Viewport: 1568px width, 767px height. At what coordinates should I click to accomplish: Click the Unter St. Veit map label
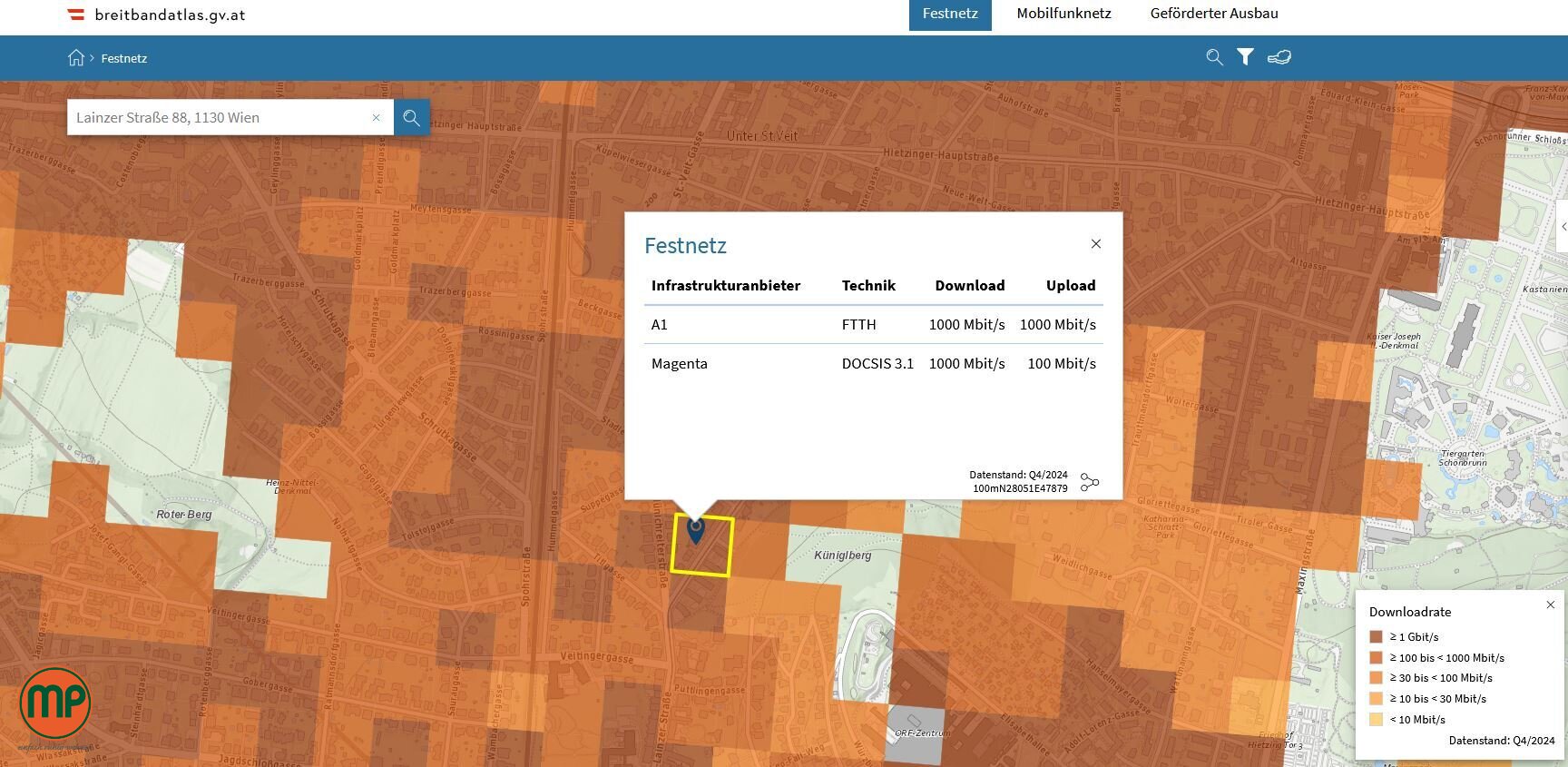(762, 136)
